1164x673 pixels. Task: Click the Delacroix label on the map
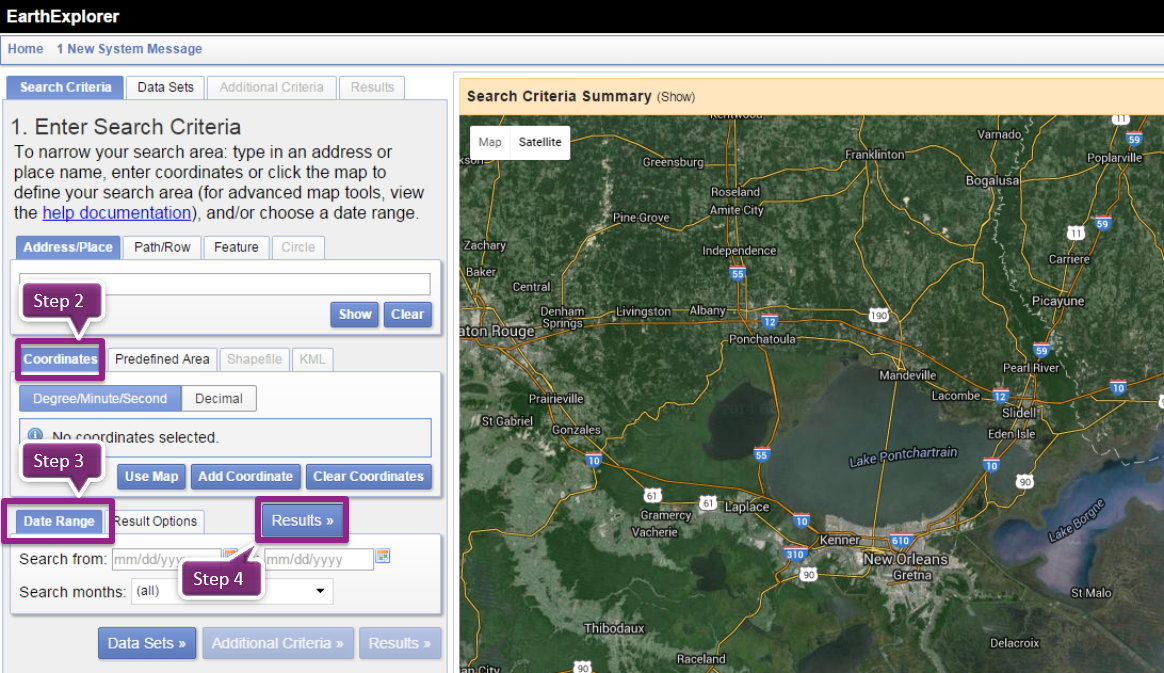[x=1015, y=643]
